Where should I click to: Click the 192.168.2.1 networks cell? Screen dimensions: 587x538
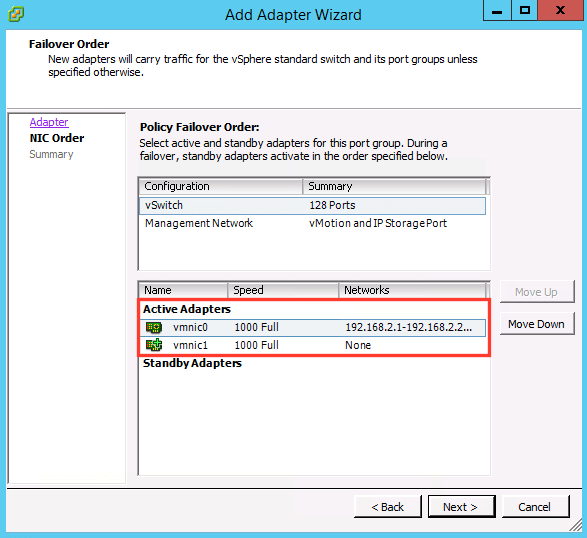click(408, 328)
